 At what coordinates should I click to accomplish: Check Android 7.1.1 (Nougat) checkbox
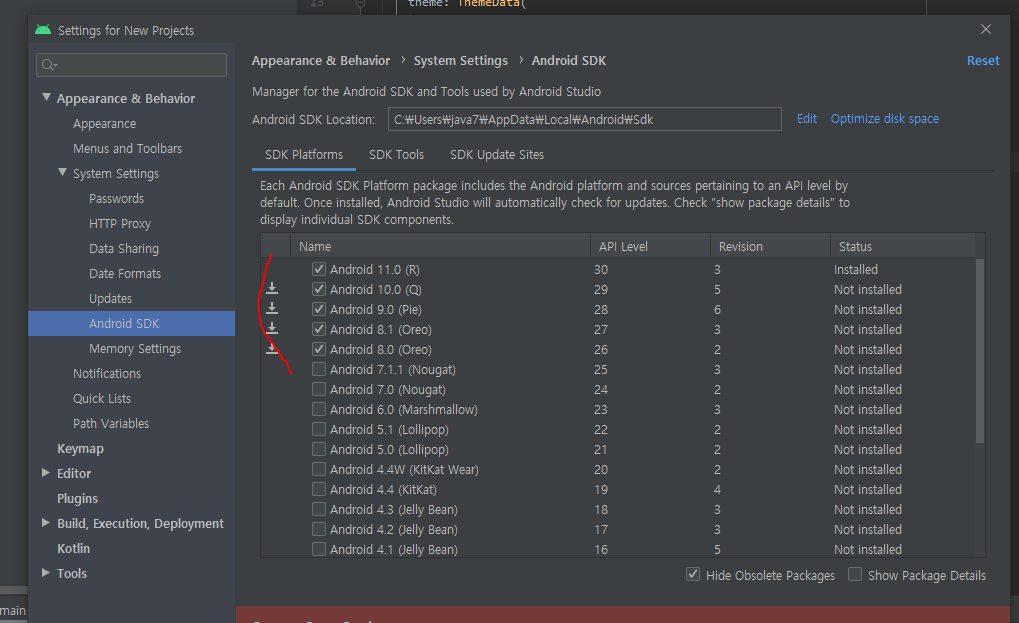318,370
